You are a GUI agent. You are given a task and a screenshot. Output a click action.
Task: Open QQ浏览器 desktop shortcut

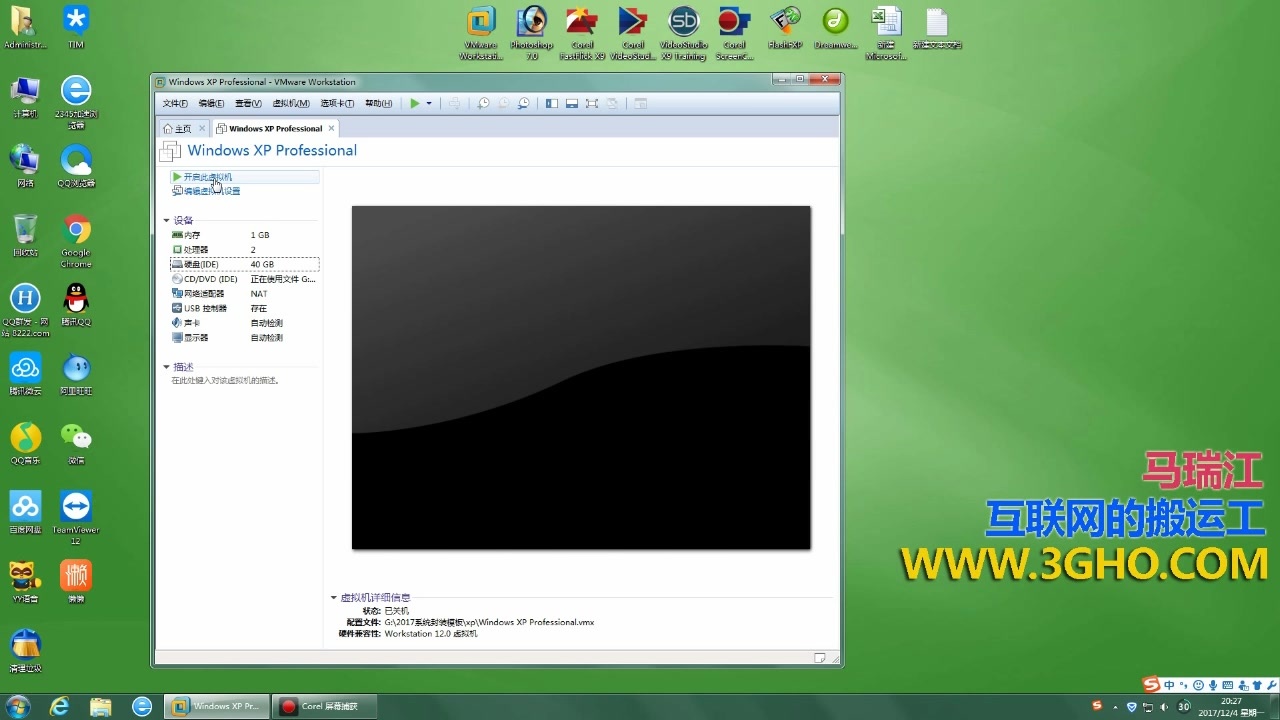76,166
